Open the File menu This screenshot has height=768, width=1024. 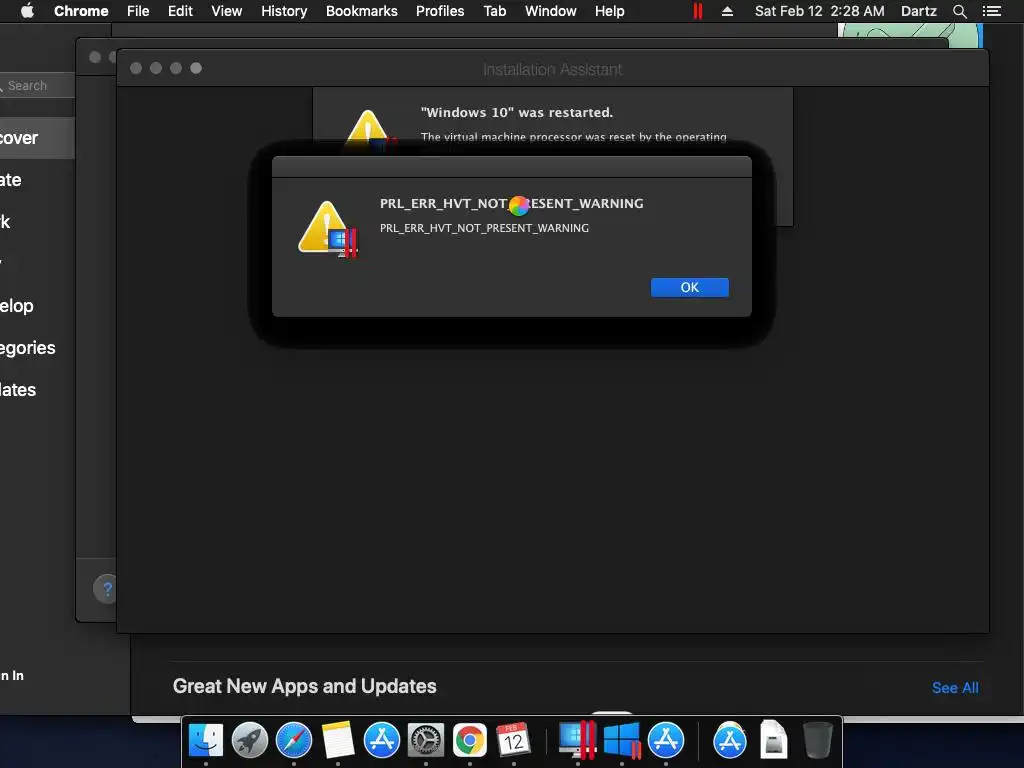coord(138,11)
